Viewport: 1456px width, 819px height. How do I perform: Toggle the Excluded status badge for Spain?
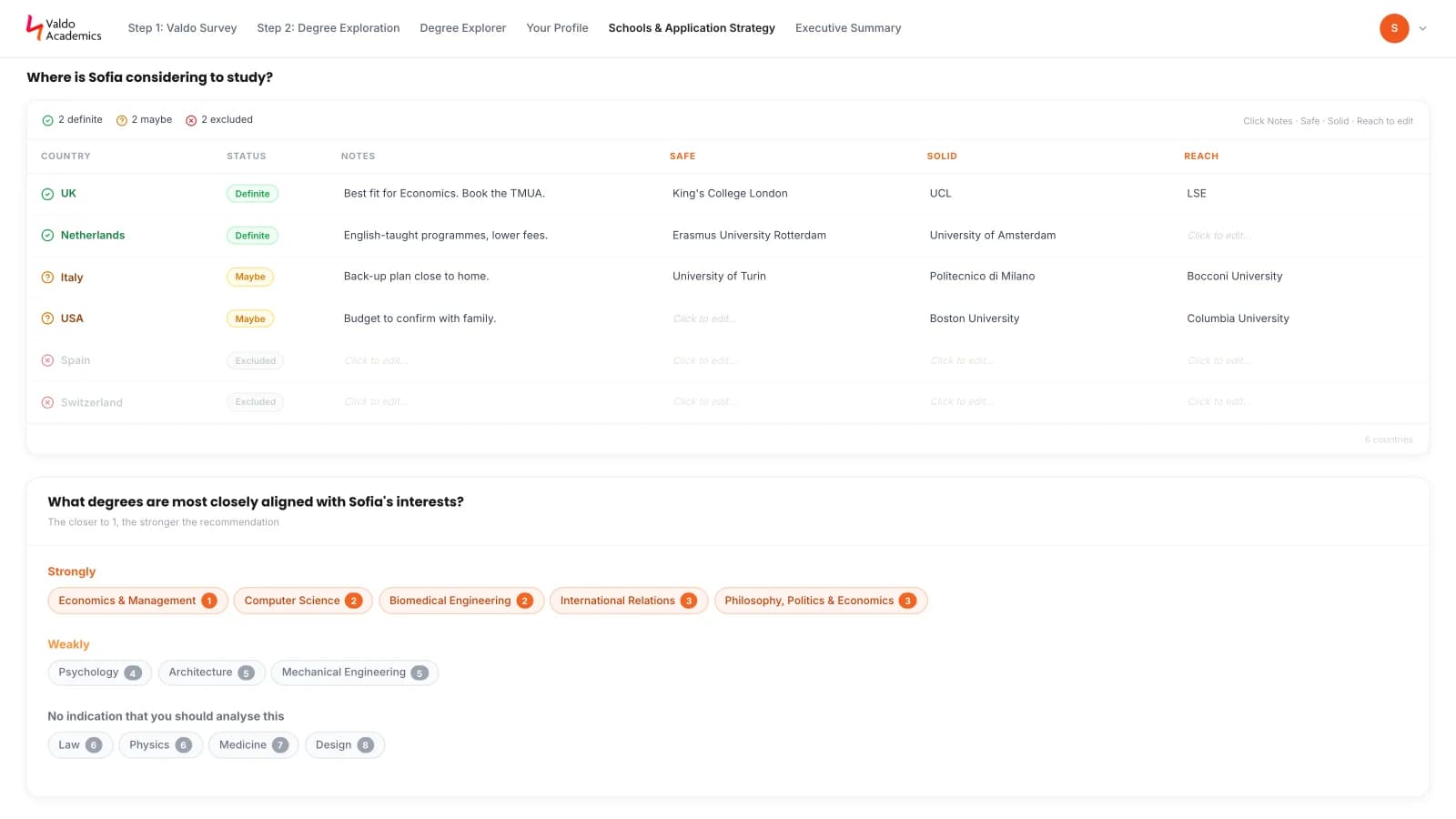point(255,360)
